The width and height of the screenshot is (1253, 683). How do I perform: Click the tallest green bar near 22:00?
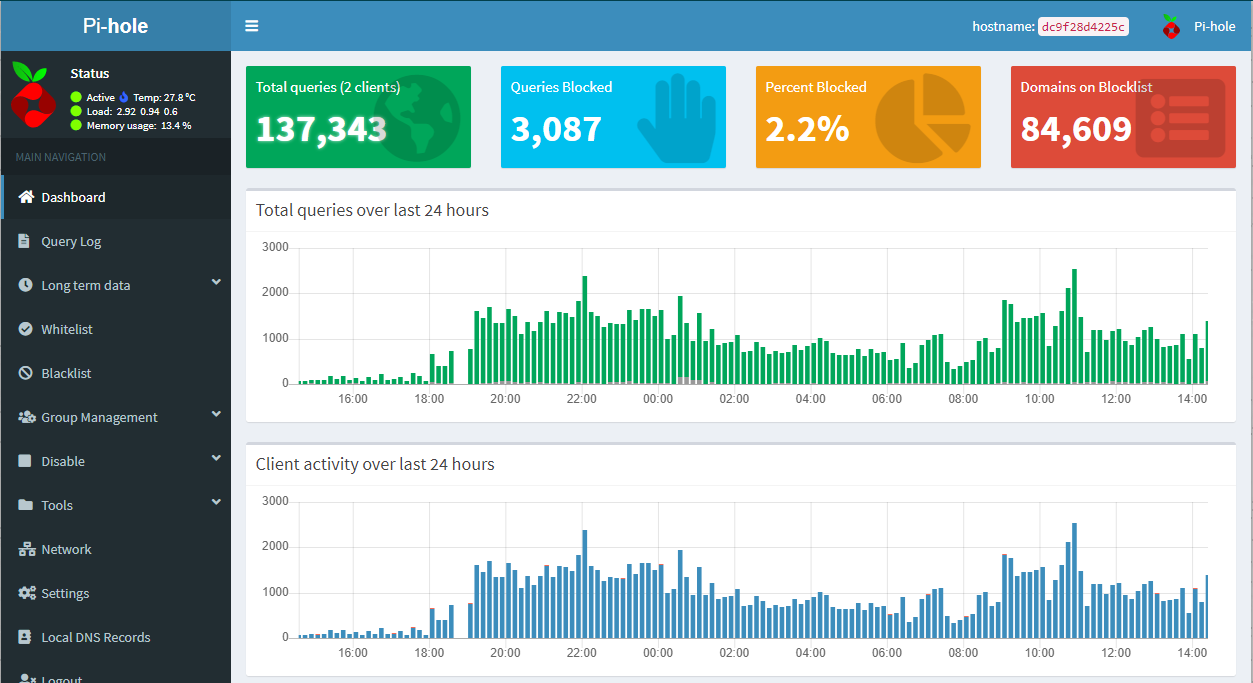click(584, 330)
